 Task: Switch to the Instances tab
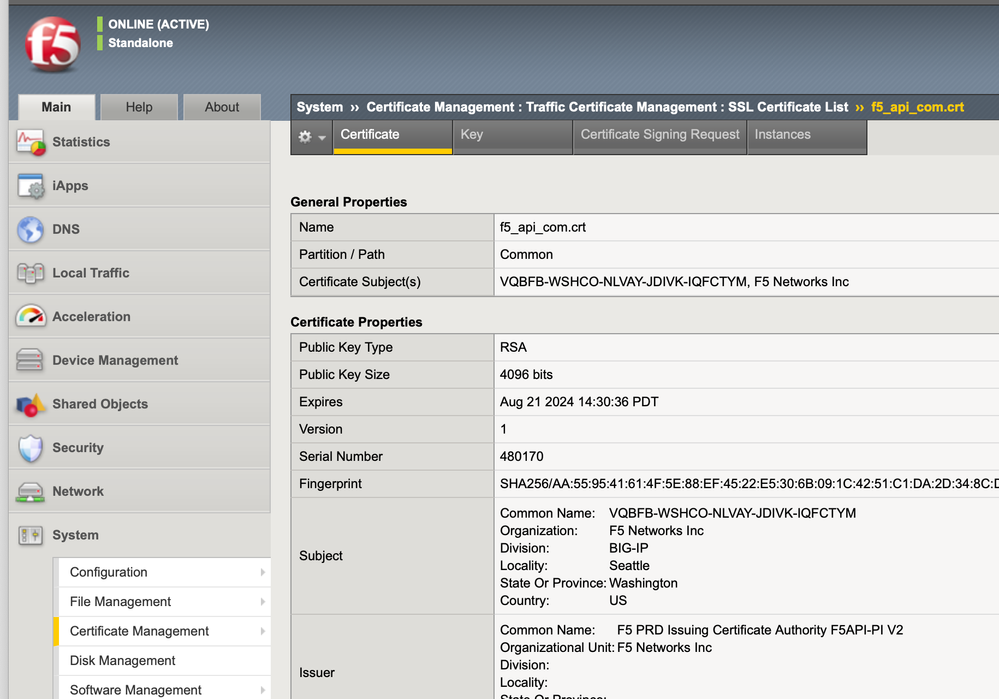[x=782, y=135]
